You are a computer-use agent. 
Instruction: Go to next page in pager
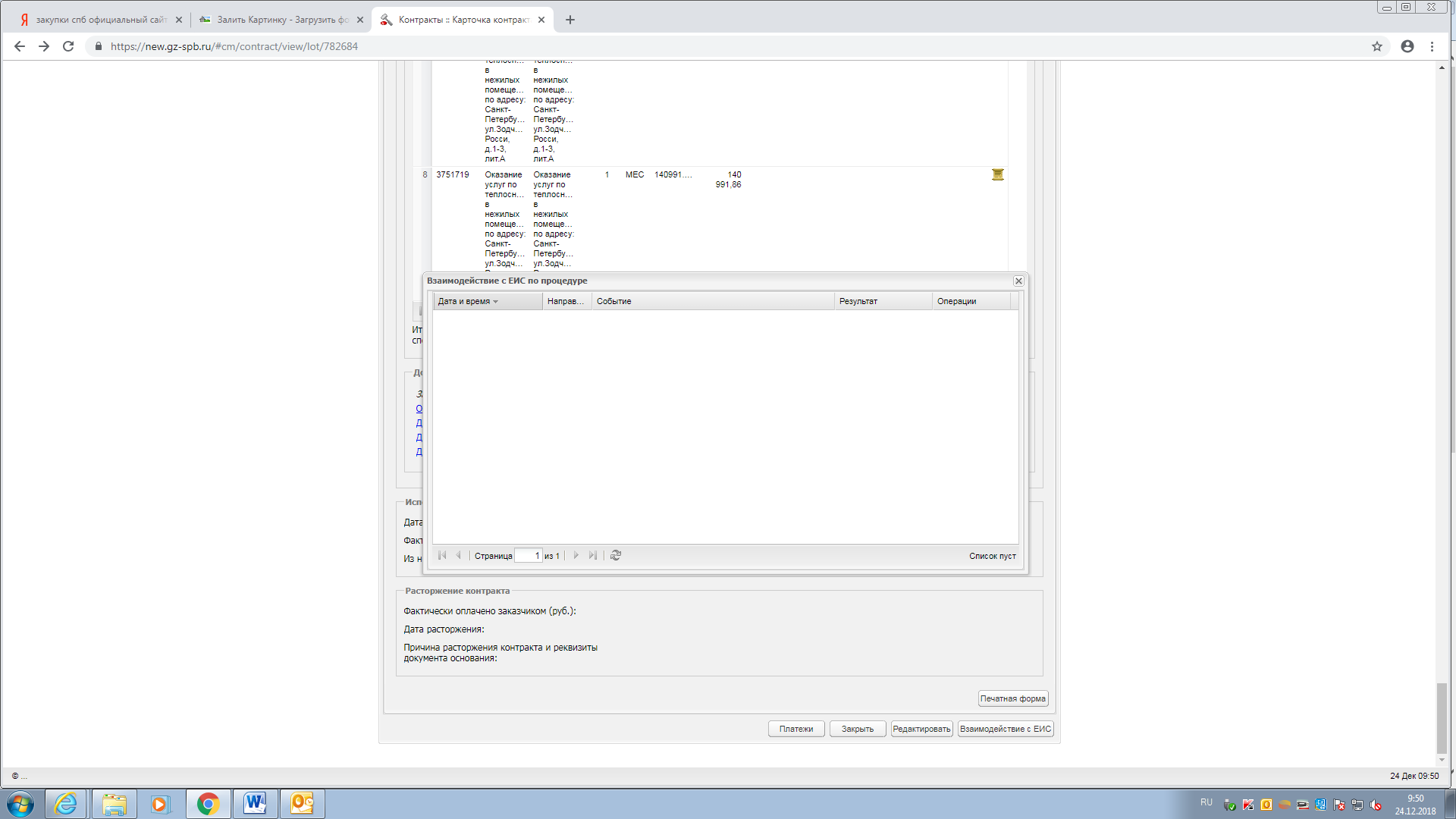pyautogui.click(x=576, y=555)
